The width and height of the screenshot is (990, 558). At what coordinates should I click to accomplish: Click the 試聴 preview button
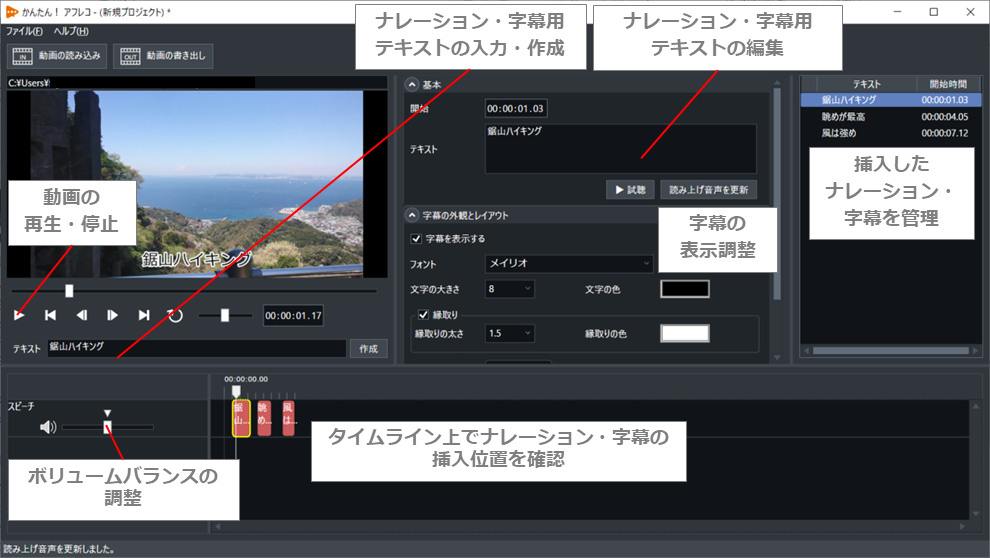click(629, 189)
